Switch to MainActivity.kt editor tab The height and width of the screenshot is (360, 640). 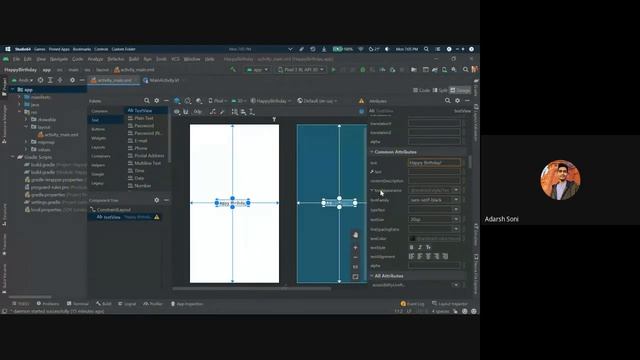pyautogui.click(x=162, y=80)
